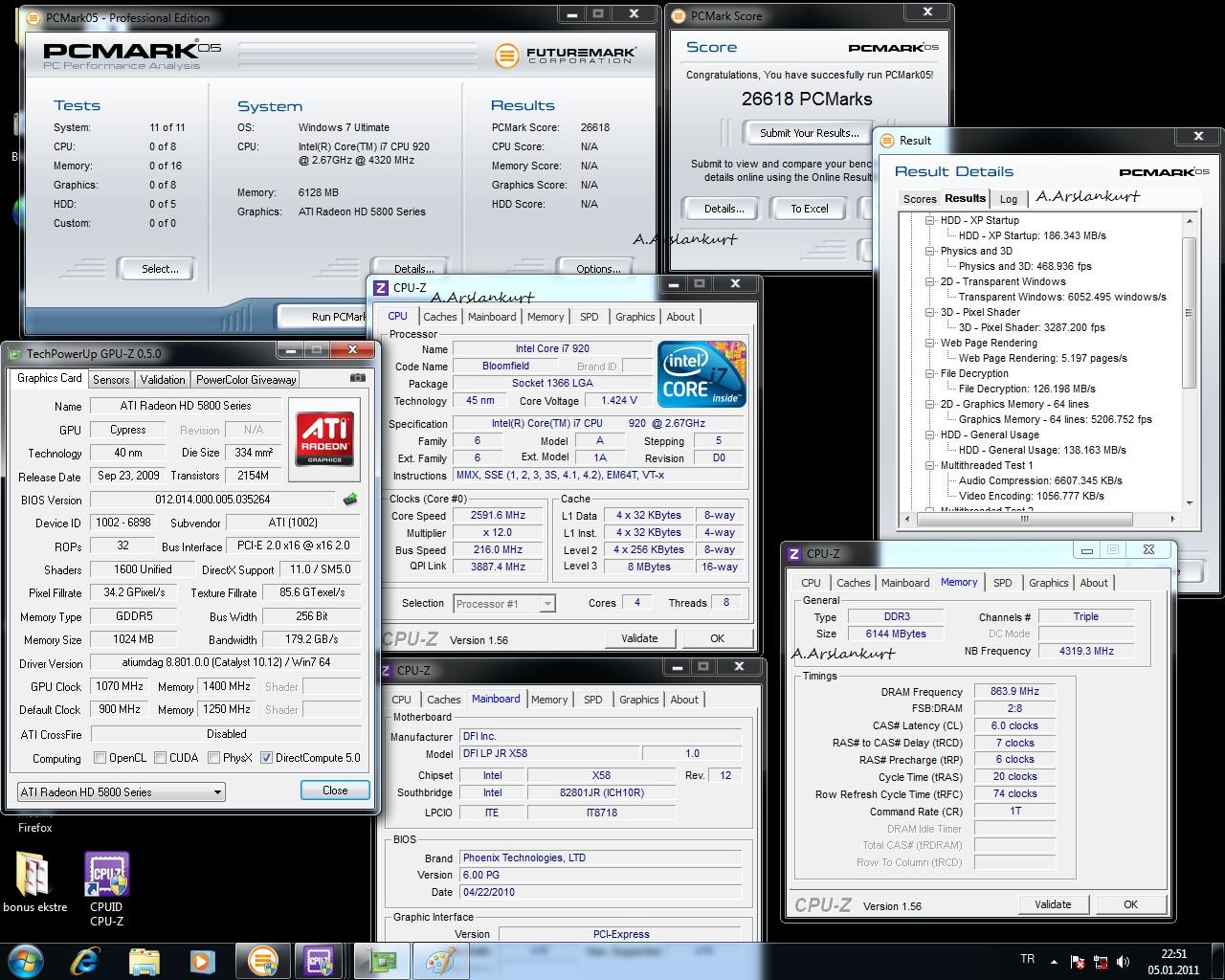
Task: Open the CPUID CPU-Z desktop shortcut
Action: 106,890
